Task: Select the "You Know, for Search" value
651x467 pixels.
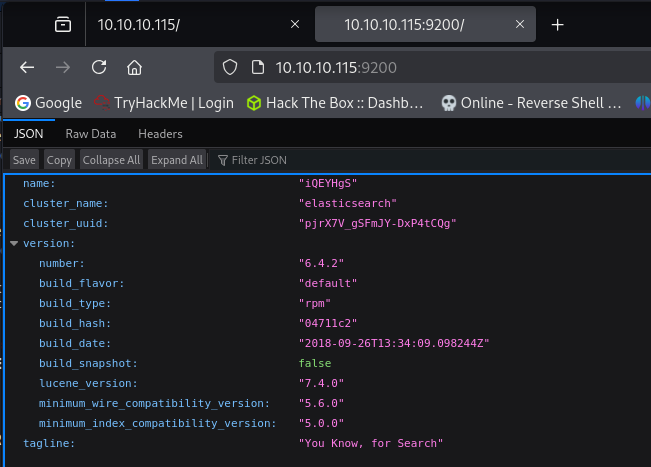Action: 371,443
